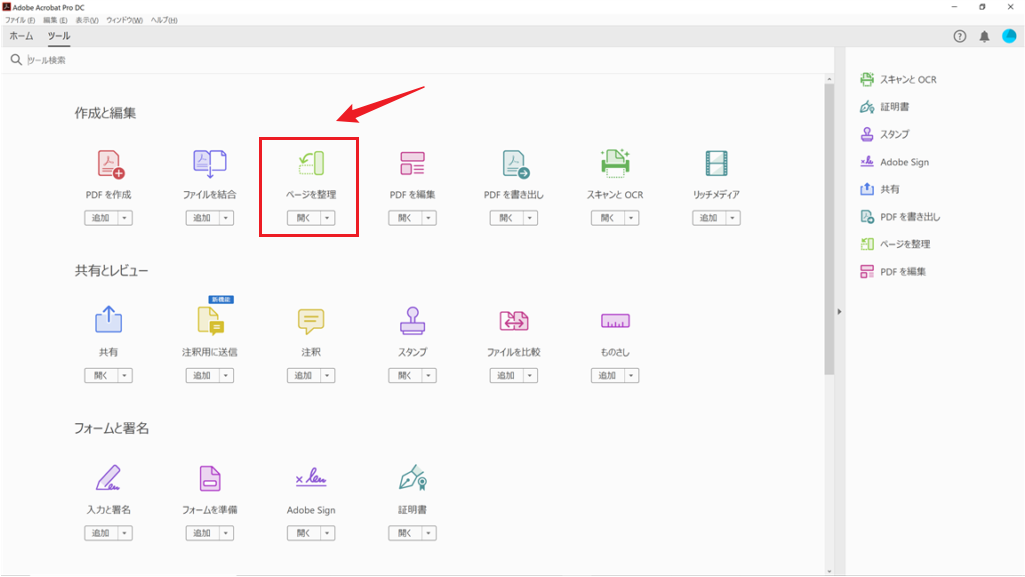Viewport: 1025px width, 577px height.
Task: Select the ページを整理 tool icon
Action: (x=311, y=163)
